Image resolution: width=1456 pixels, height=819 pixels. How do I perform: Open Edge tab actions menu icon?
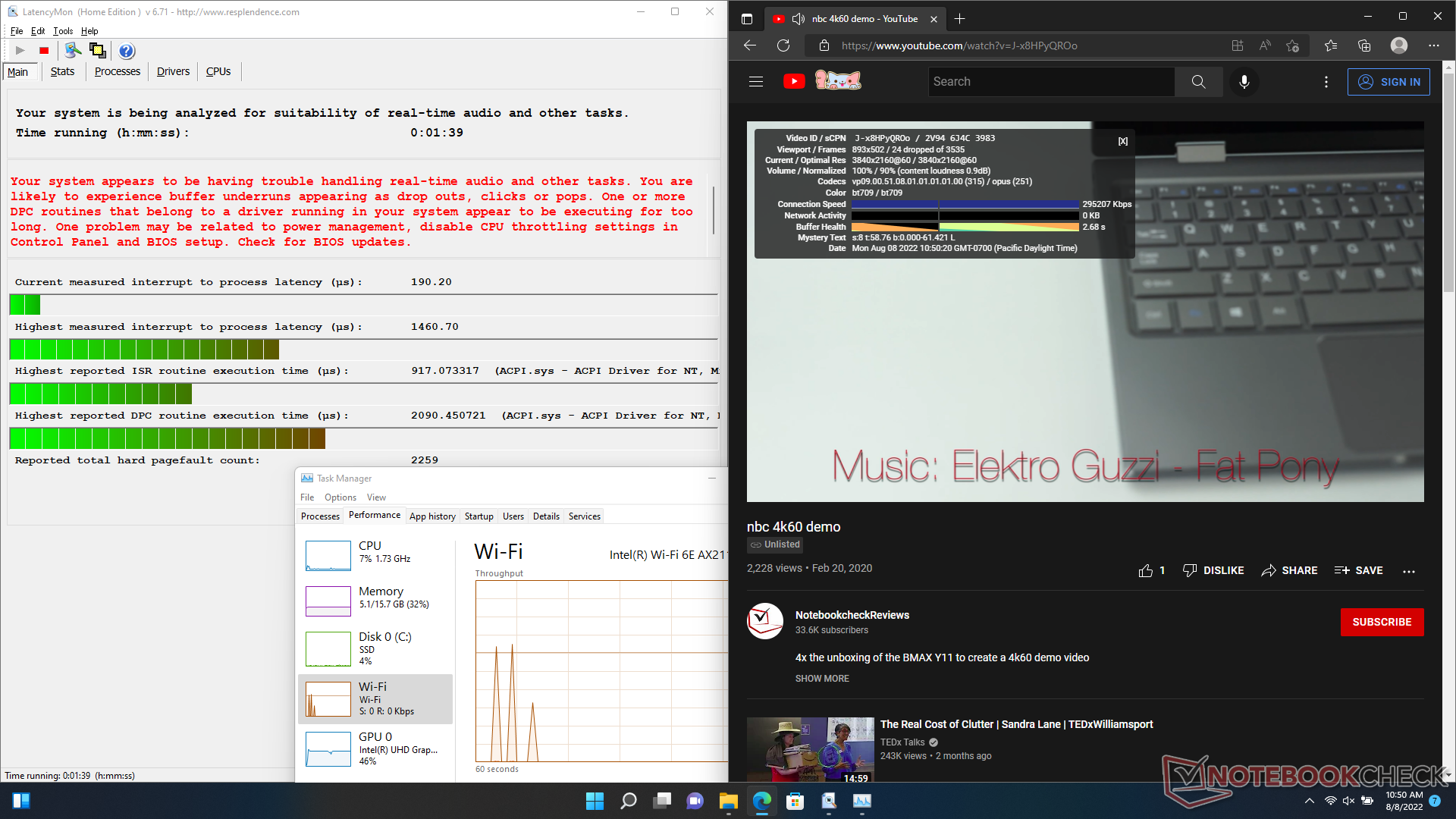coord(747,19)
